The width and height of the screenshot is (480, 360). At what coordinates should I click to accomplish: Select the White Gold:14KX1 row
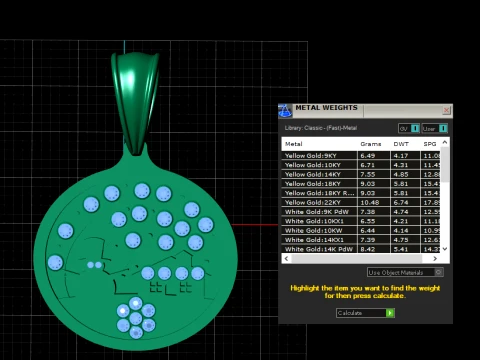click(x=361, y=240)
